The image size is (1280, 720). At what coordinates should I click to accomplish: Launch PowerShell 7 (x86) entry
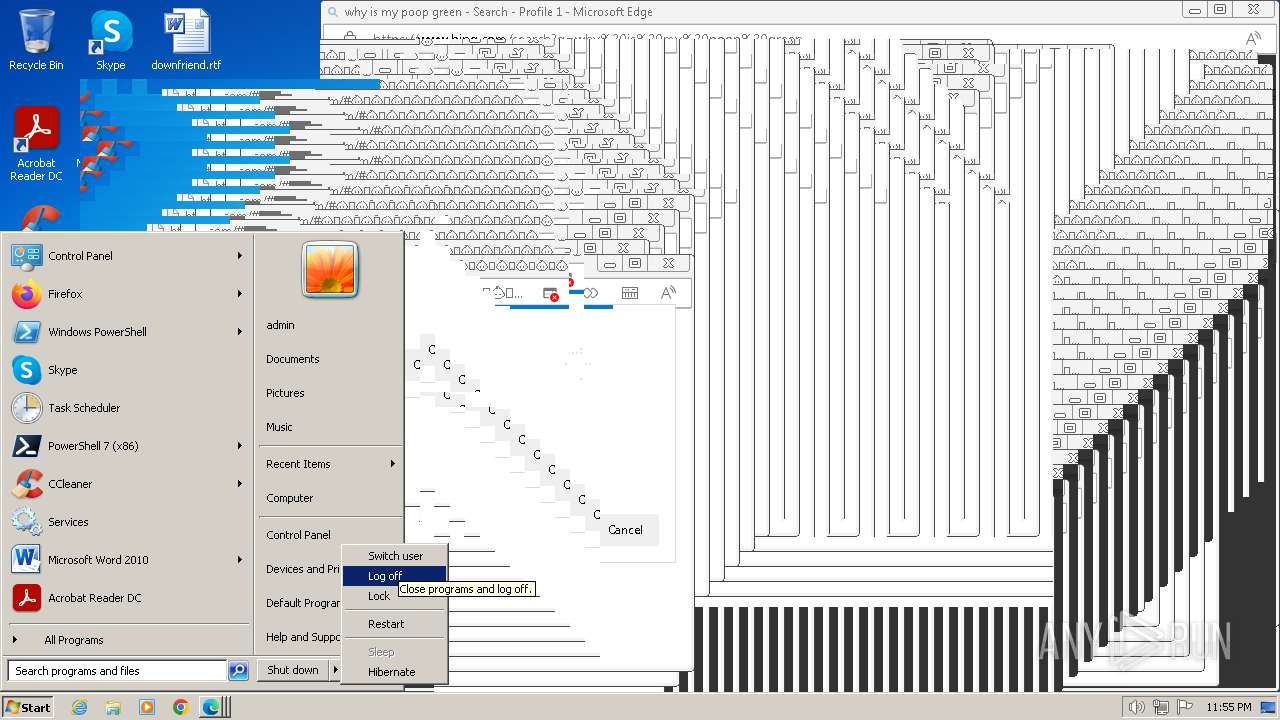126,446
